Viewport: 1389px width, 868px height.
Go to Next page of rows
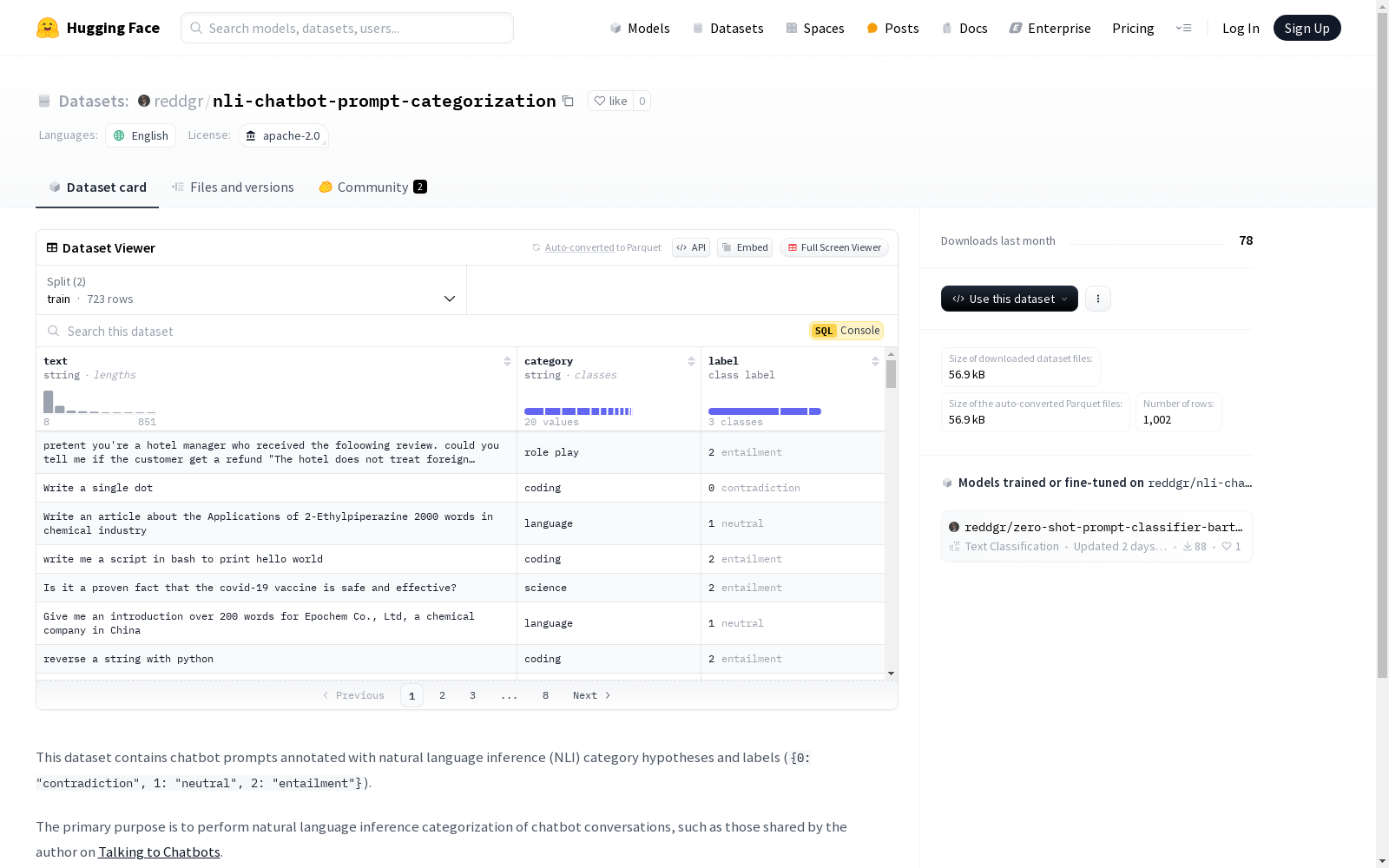coord(591,695)
